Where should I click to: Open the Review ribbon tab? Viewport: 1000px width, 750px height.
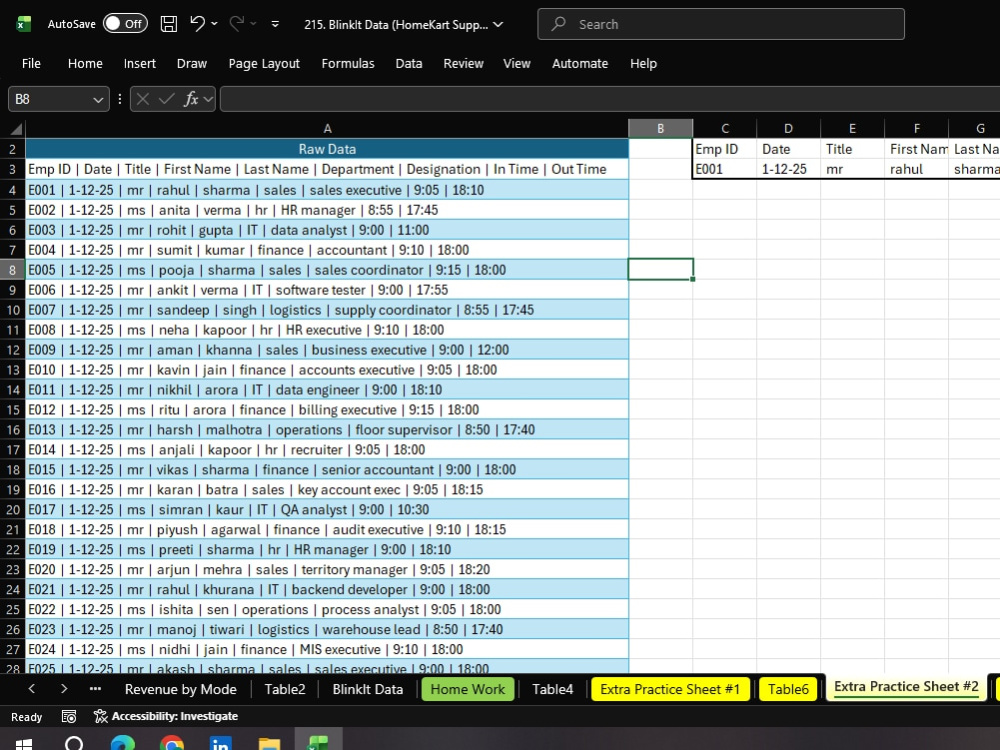[x=464, y=63]
